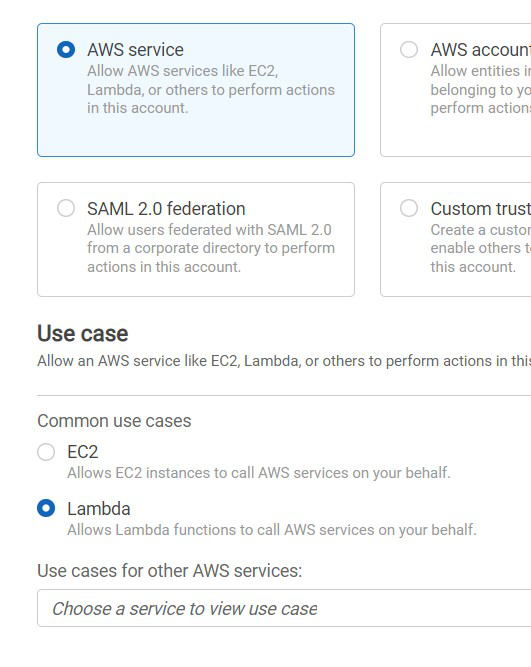Choose the SAML 2.0 federation radio button
This screenshot has height=667, width=531.
[66, 208]
